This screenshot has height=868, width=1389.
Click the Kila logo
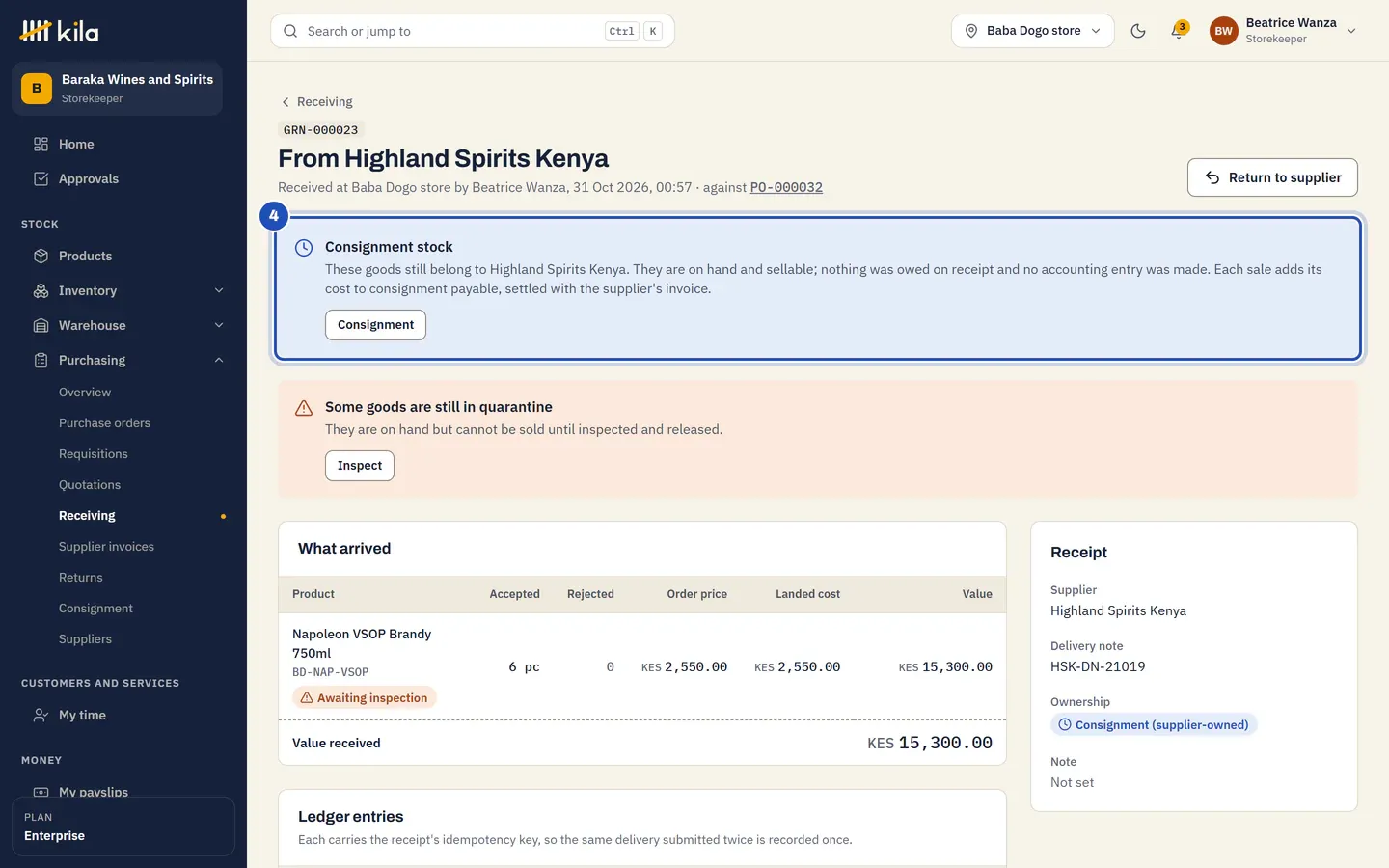pyautogui.click(x=59, y=32)
